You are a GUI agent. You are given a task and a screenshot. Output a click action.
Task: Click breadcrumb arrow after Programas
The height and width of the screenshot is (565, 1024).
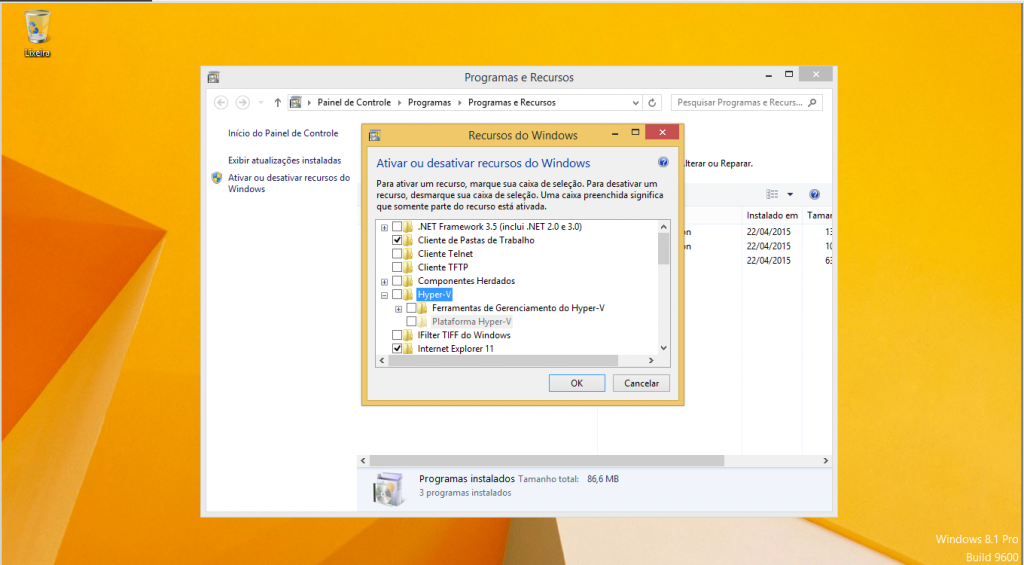(459, 103)
